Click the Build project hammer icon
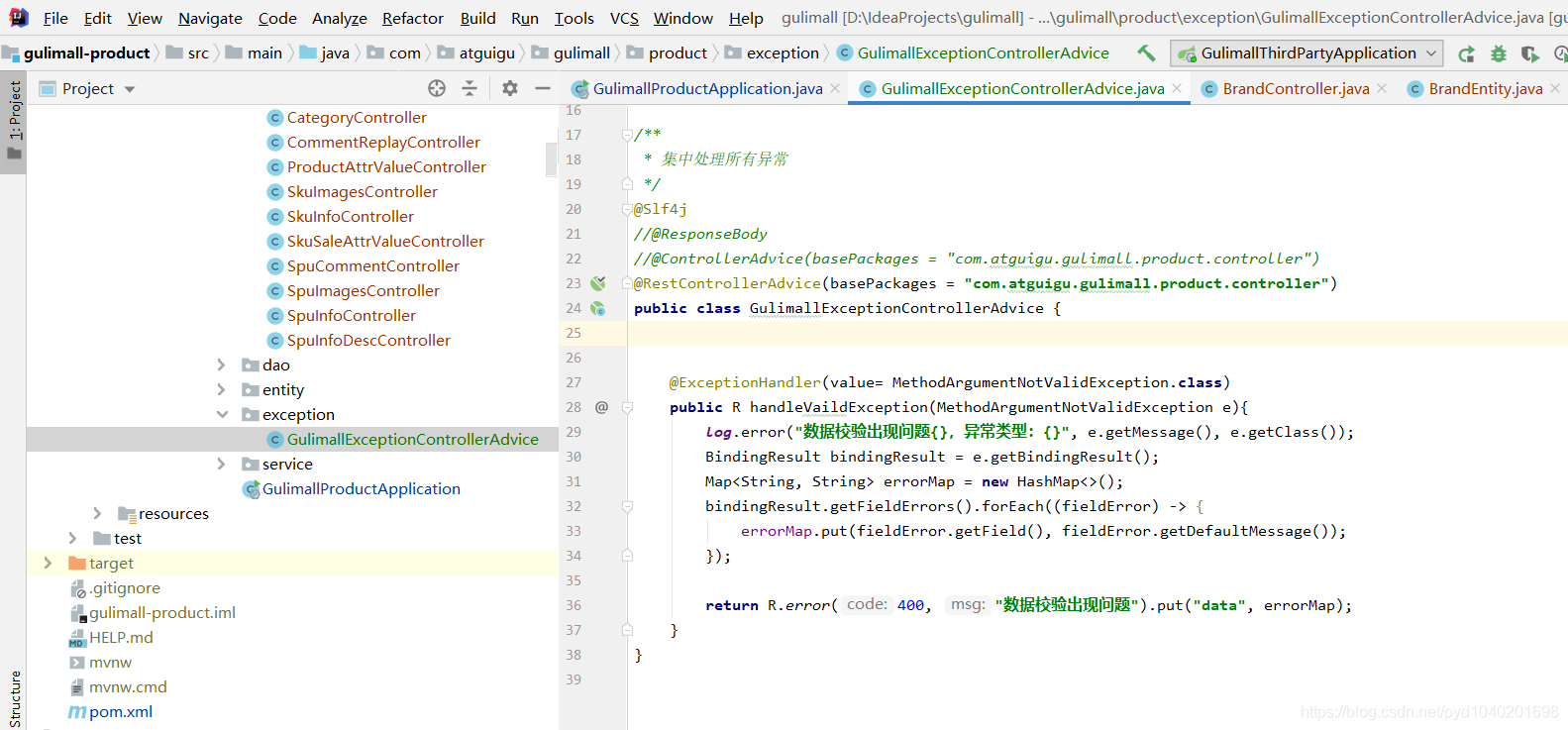Viewport: 1568px width, 730px height. [x=1145, y=52]
